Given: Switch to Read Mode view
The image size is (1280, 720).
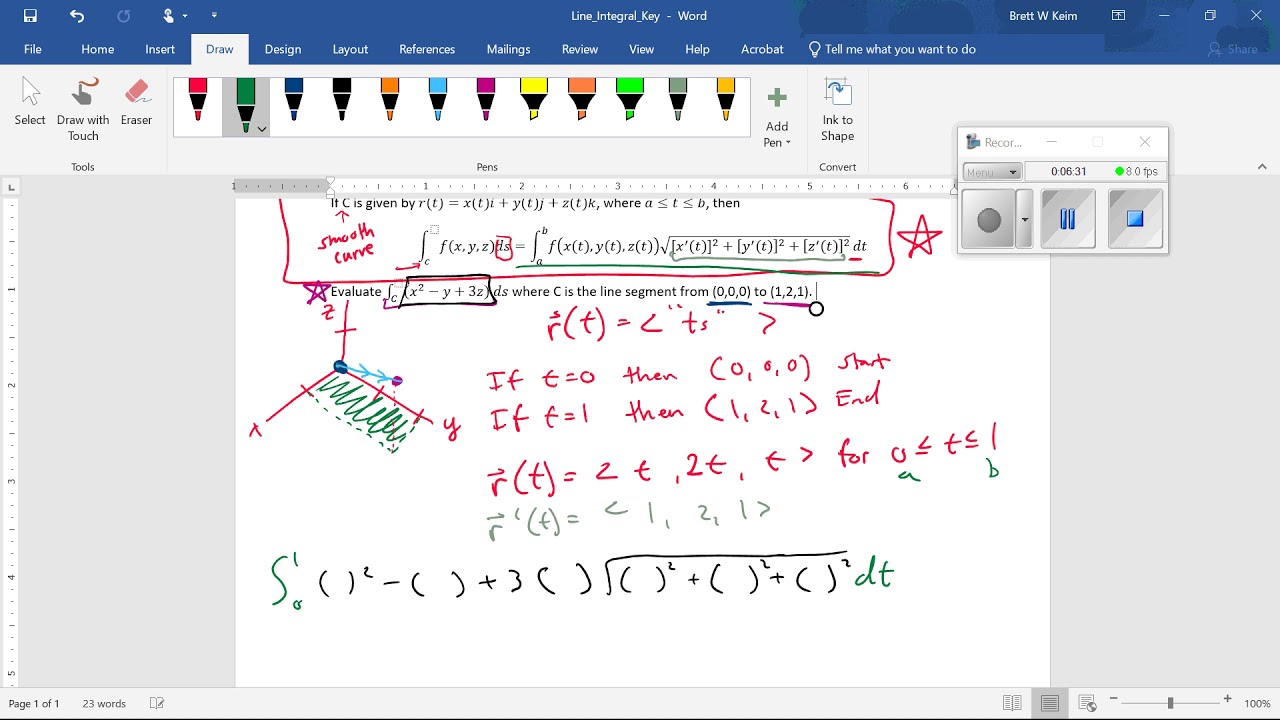Looking at the screenshot, I should click(x=1012, y=704).
